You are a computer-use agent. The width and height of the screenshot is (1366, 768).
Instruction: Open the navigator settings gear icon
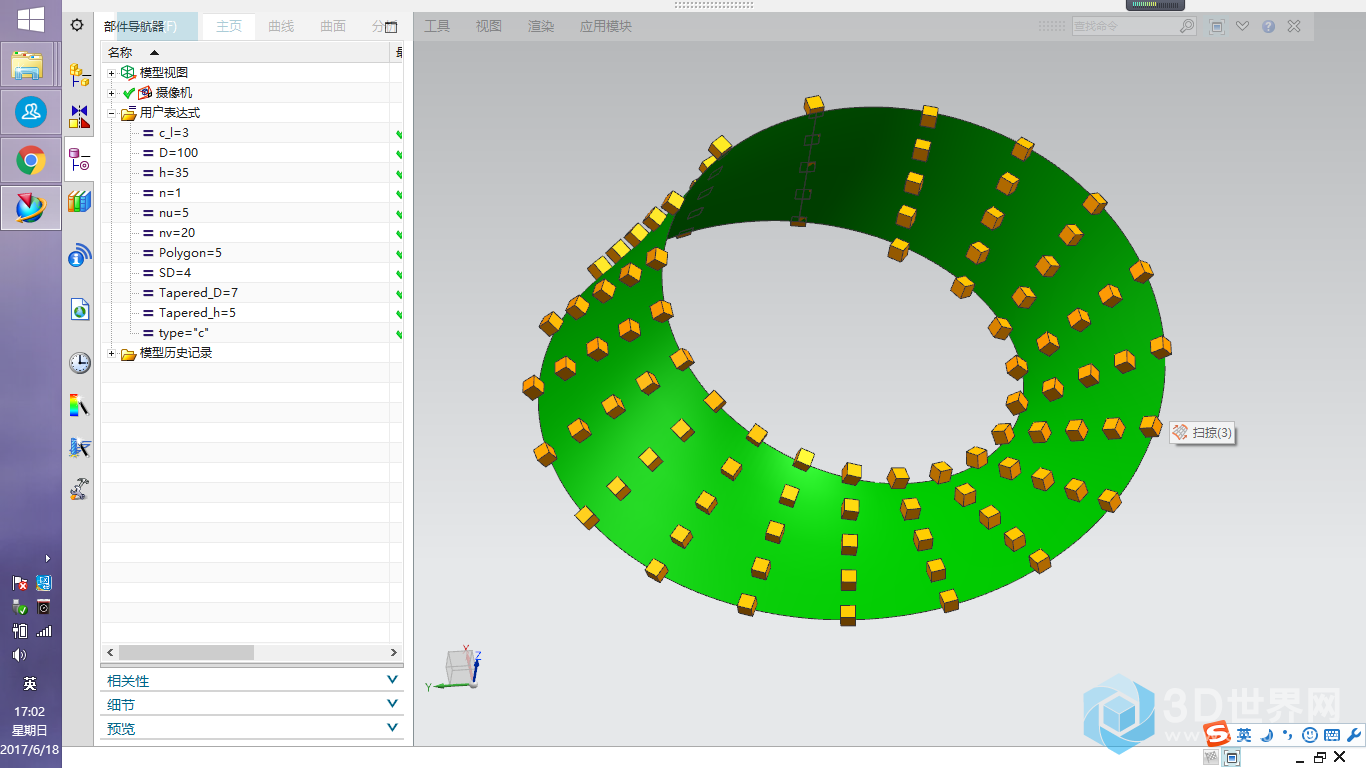[77, 25]
